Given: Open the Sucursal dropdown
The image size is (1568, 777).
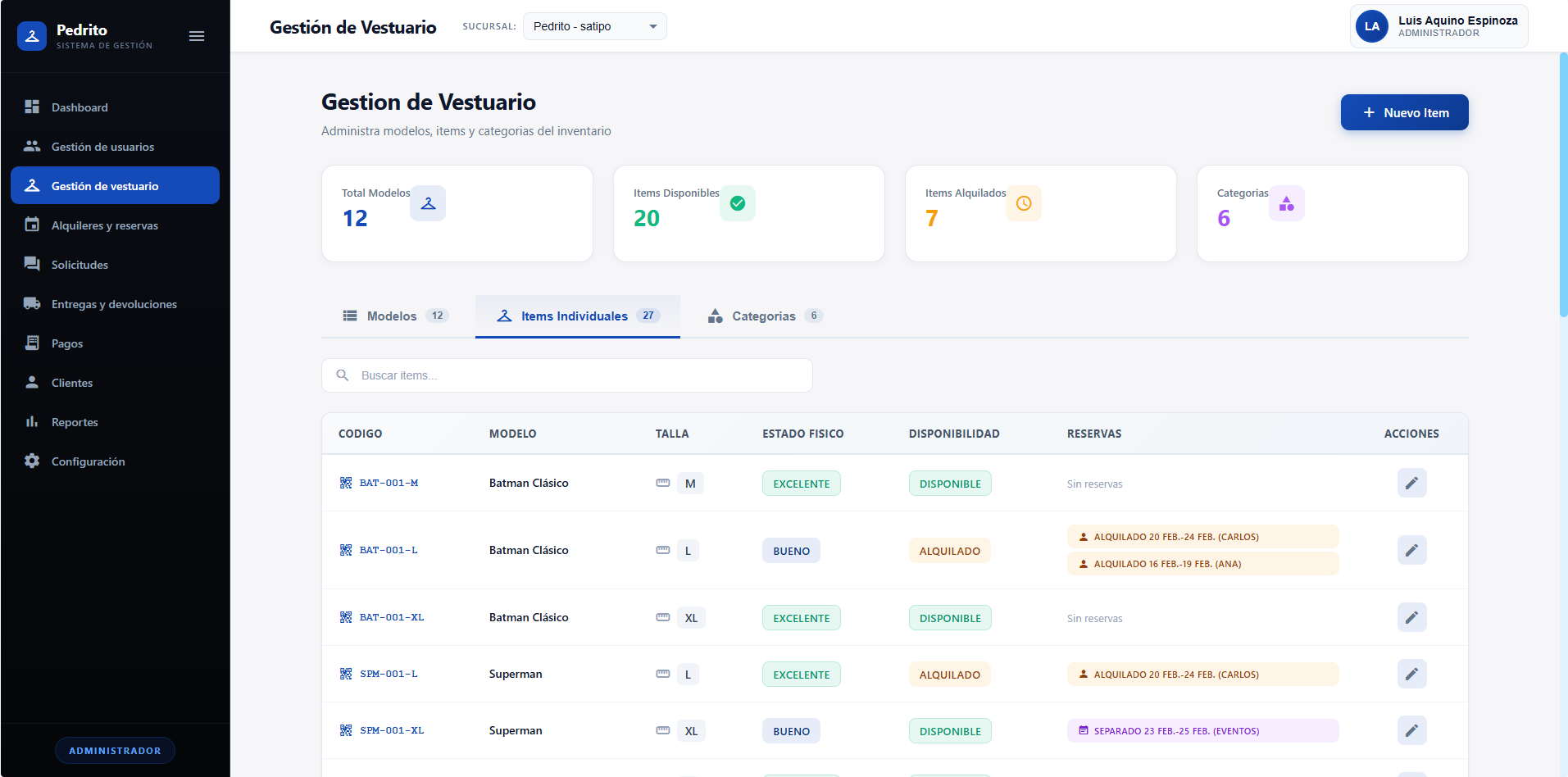Looking at the screenshot, I should pyautogui.click(x=594, y=26).
